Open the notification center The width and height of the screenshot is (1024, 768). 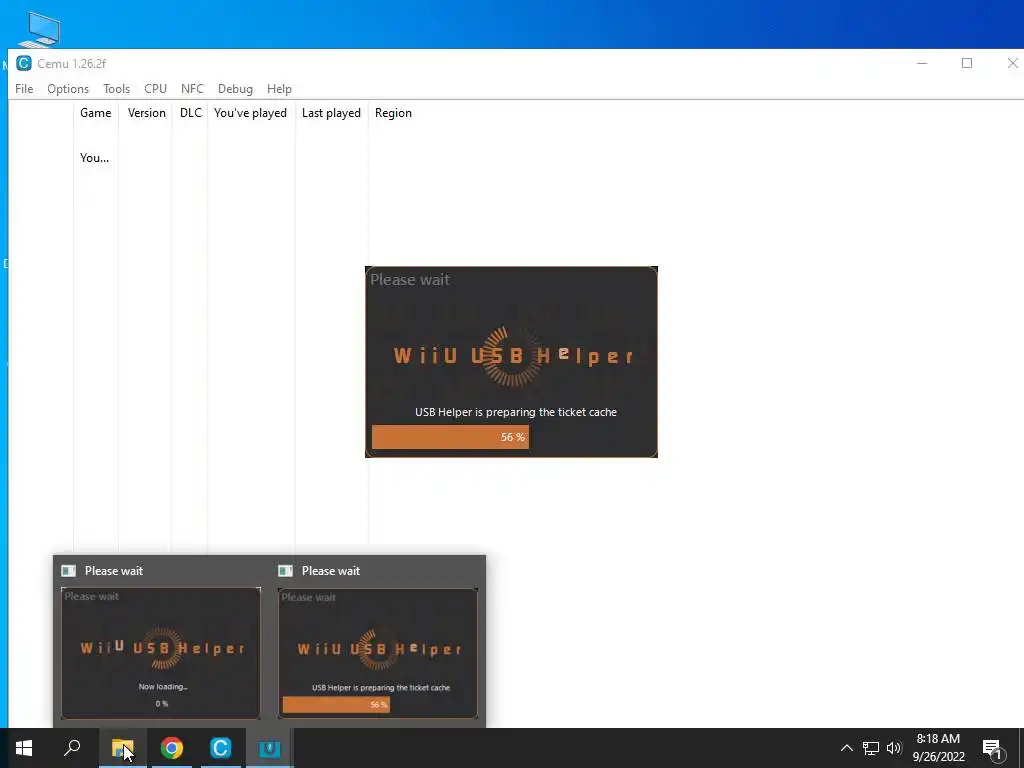(x=993, y=748)
